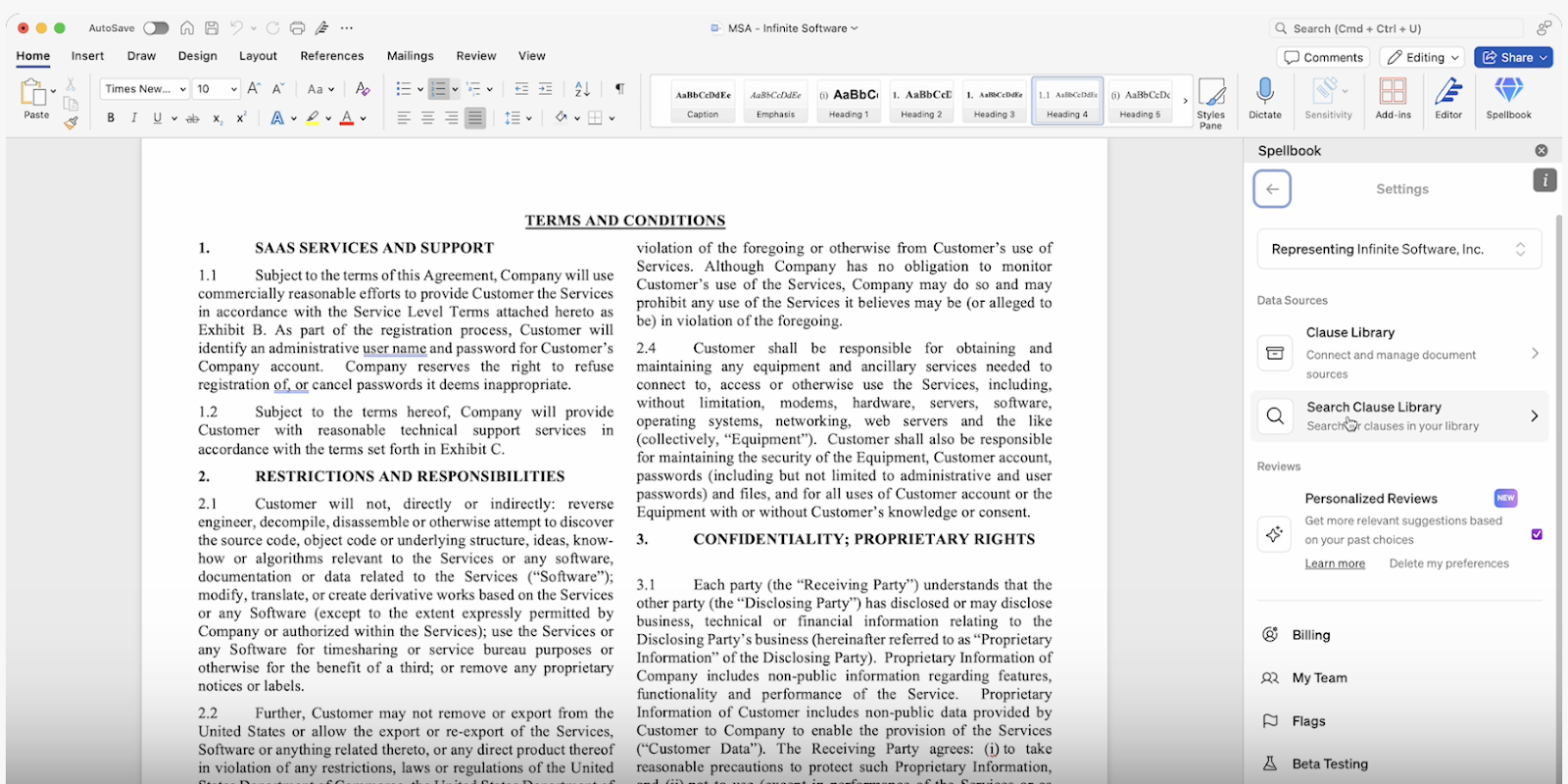
Task: Open the Editor tool
Action: [x=1448, y=98]
